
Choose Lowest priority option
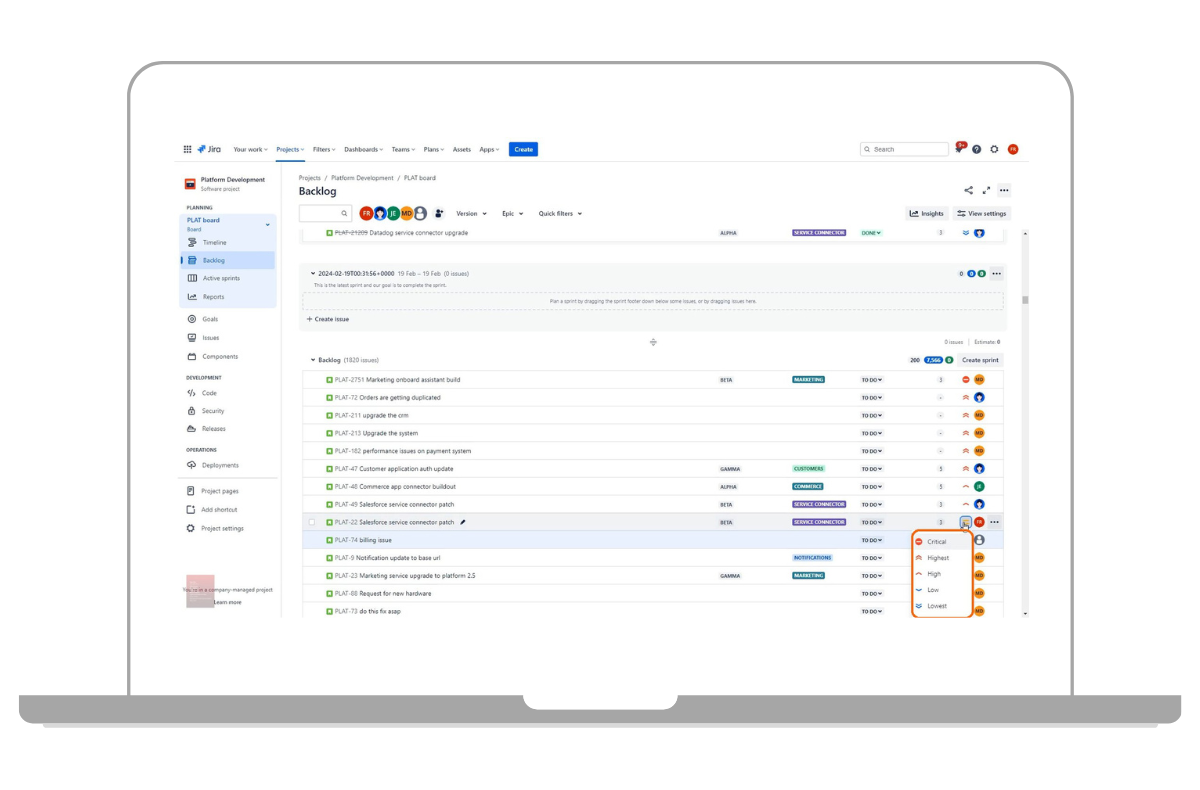click(x=936, y=606)
